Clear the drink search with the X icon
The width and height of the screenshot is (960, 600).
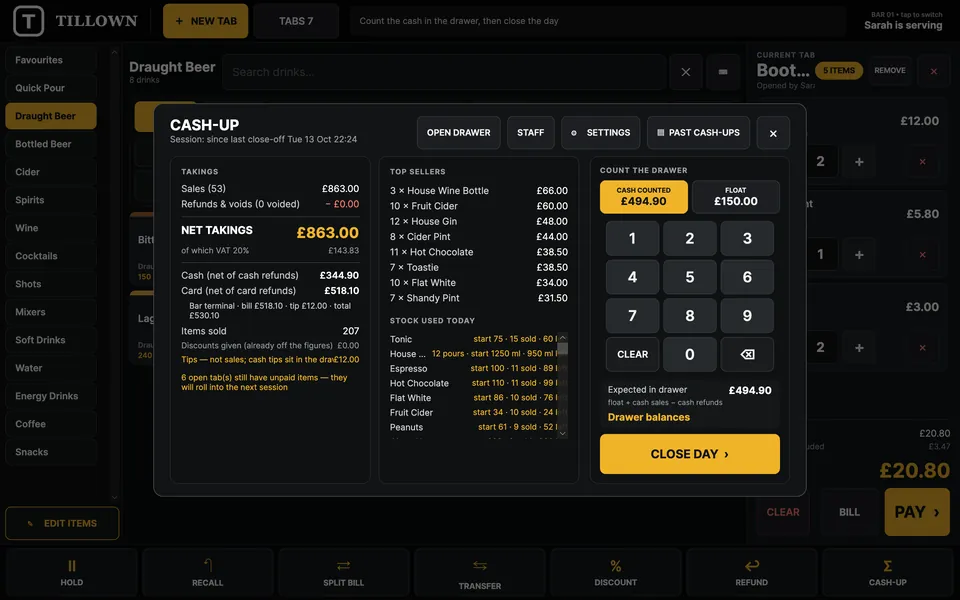click(686, 72)
